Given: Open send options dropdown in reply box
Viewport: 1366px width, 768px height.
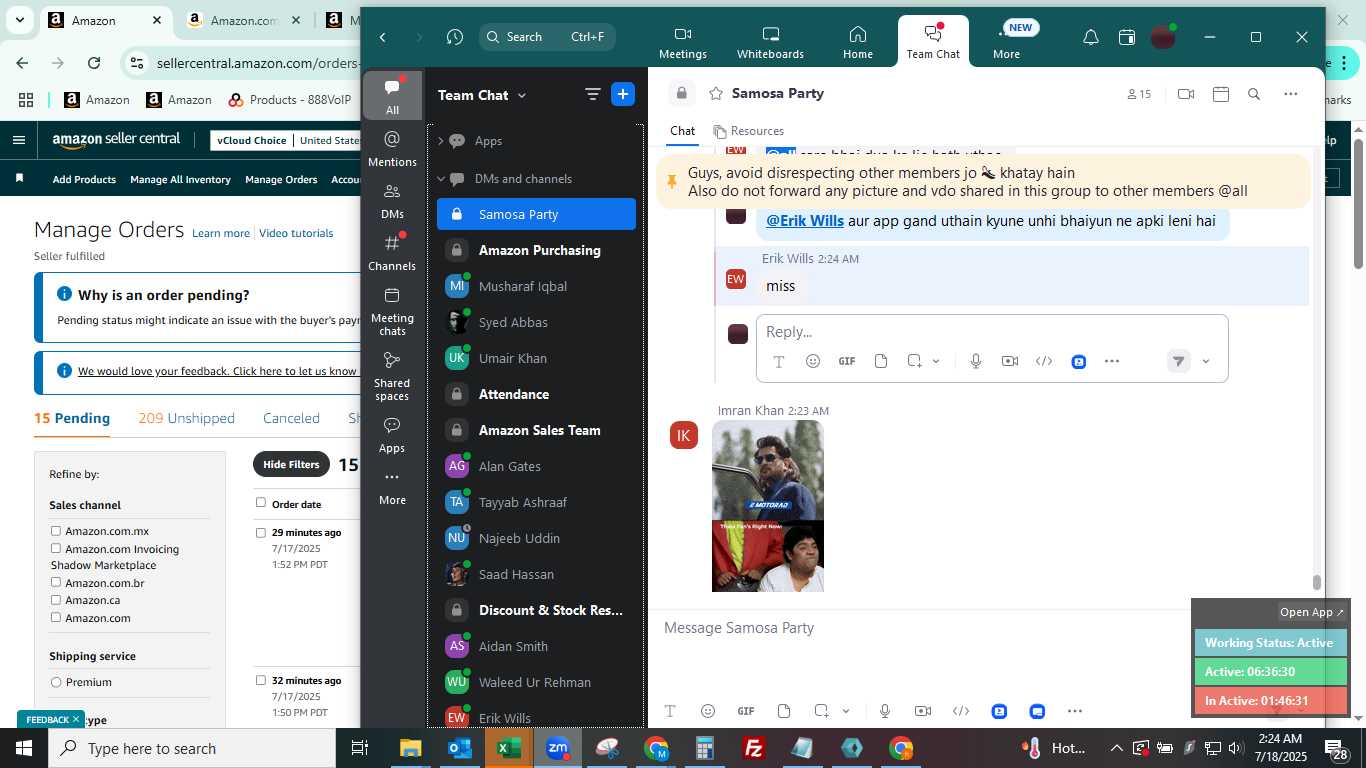Looking at the screenshot, I should (1206, 362).
